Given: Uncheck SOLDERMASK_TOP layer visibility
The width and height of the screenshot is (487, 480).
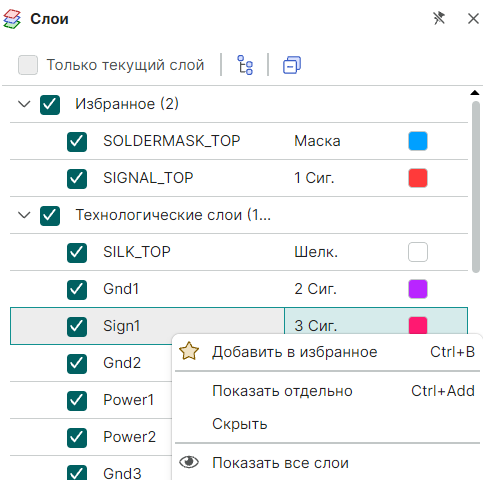Looking at the screenshot, I should coord(77,142).
